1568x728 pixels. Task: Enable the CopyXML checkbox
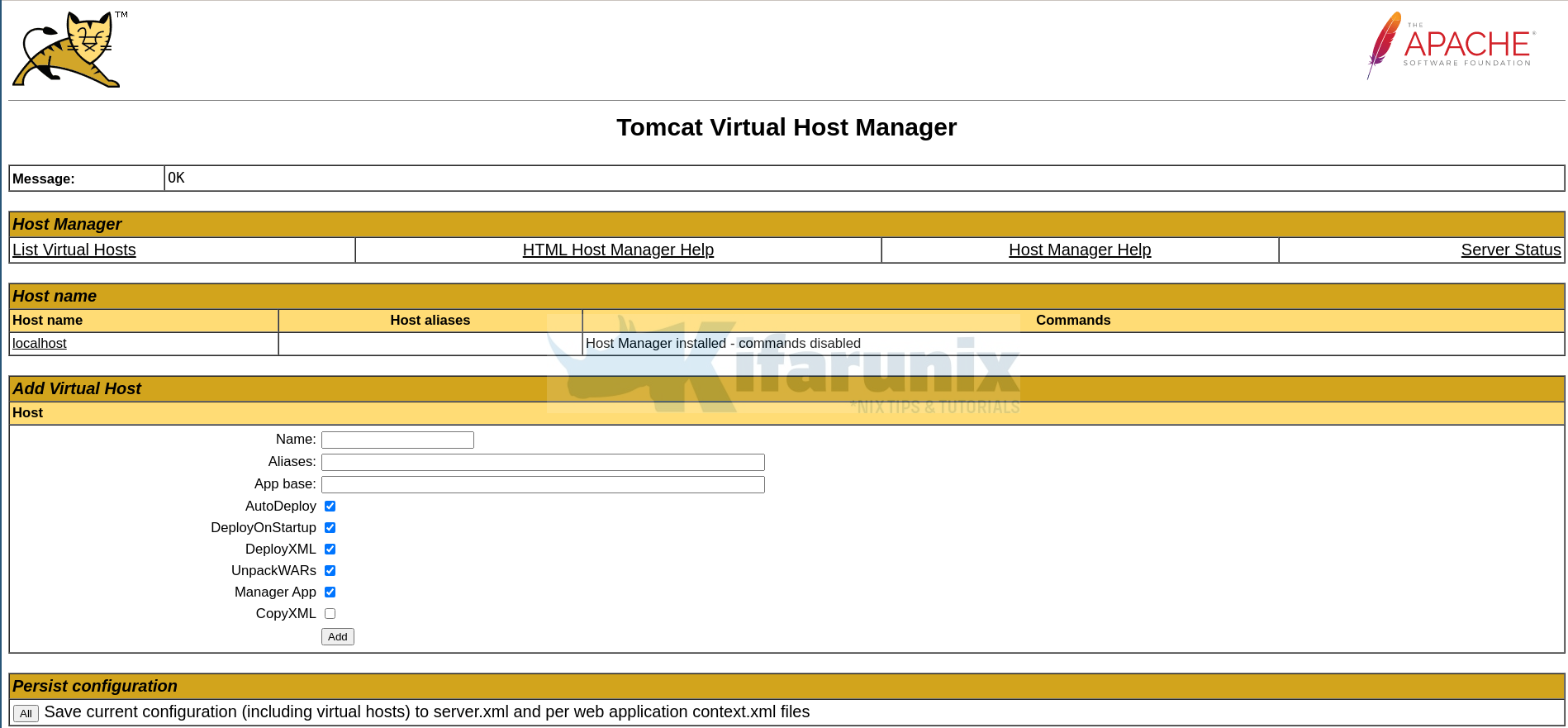tap(330, 613)
